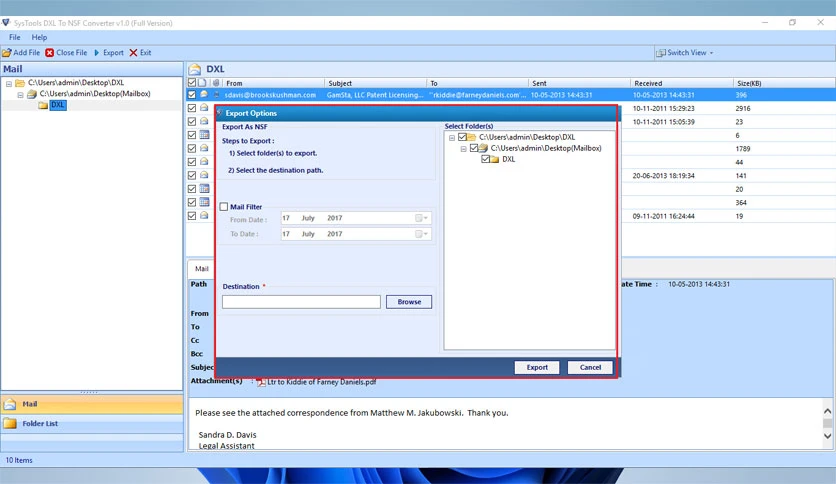Click the Browse button

(x=409, y=302)
